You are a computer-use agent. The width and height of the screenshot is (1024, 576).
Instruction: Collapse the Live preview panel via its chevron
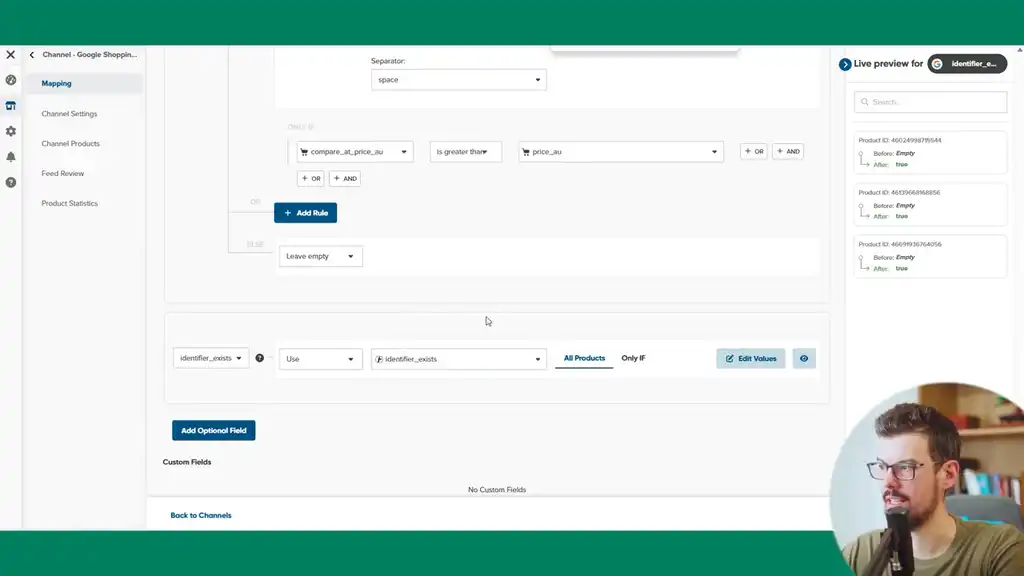tap(845, 63)
